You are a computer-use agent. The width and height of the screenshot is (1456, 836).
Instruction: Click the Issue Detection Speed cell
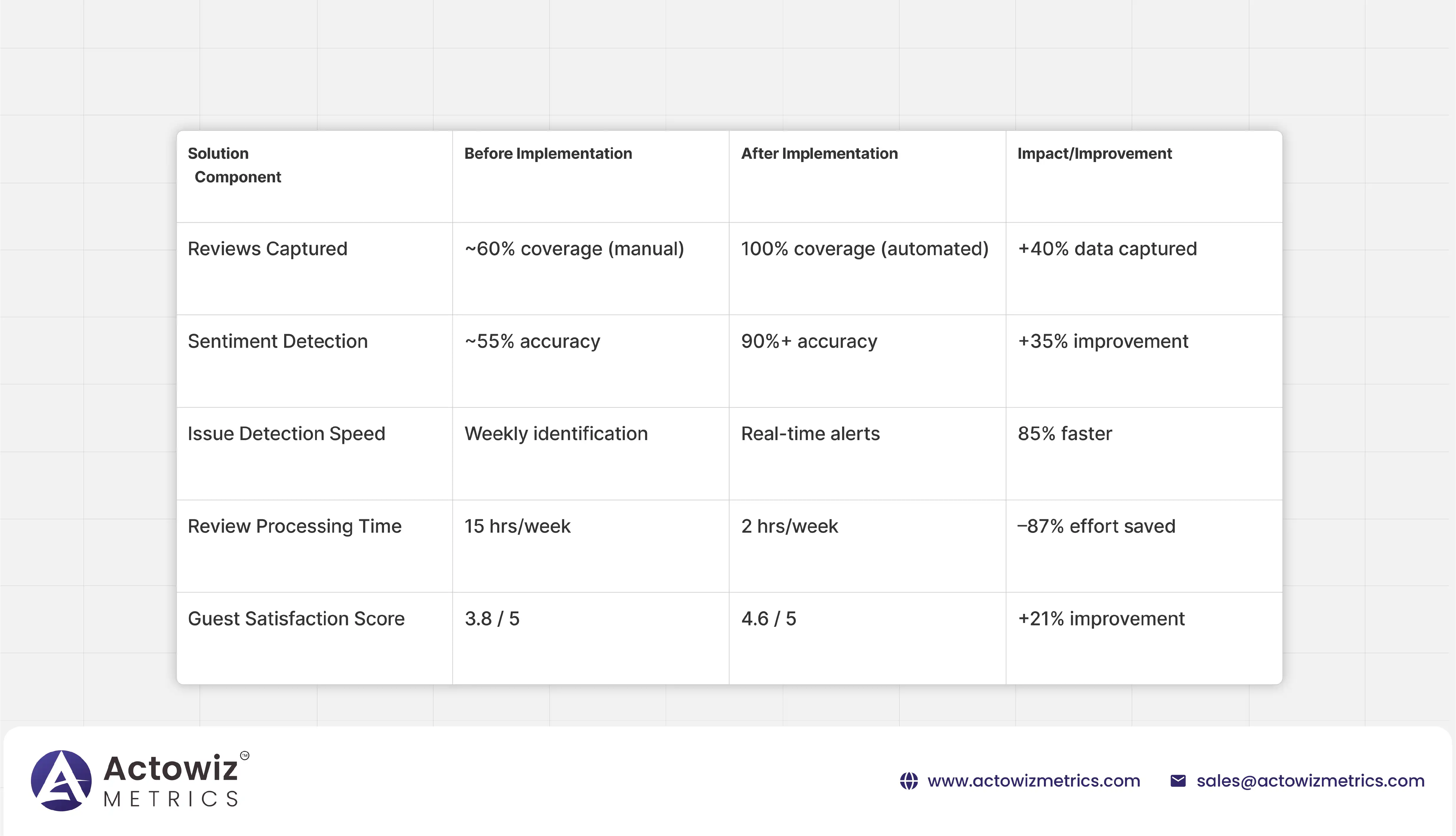point(286,434)
